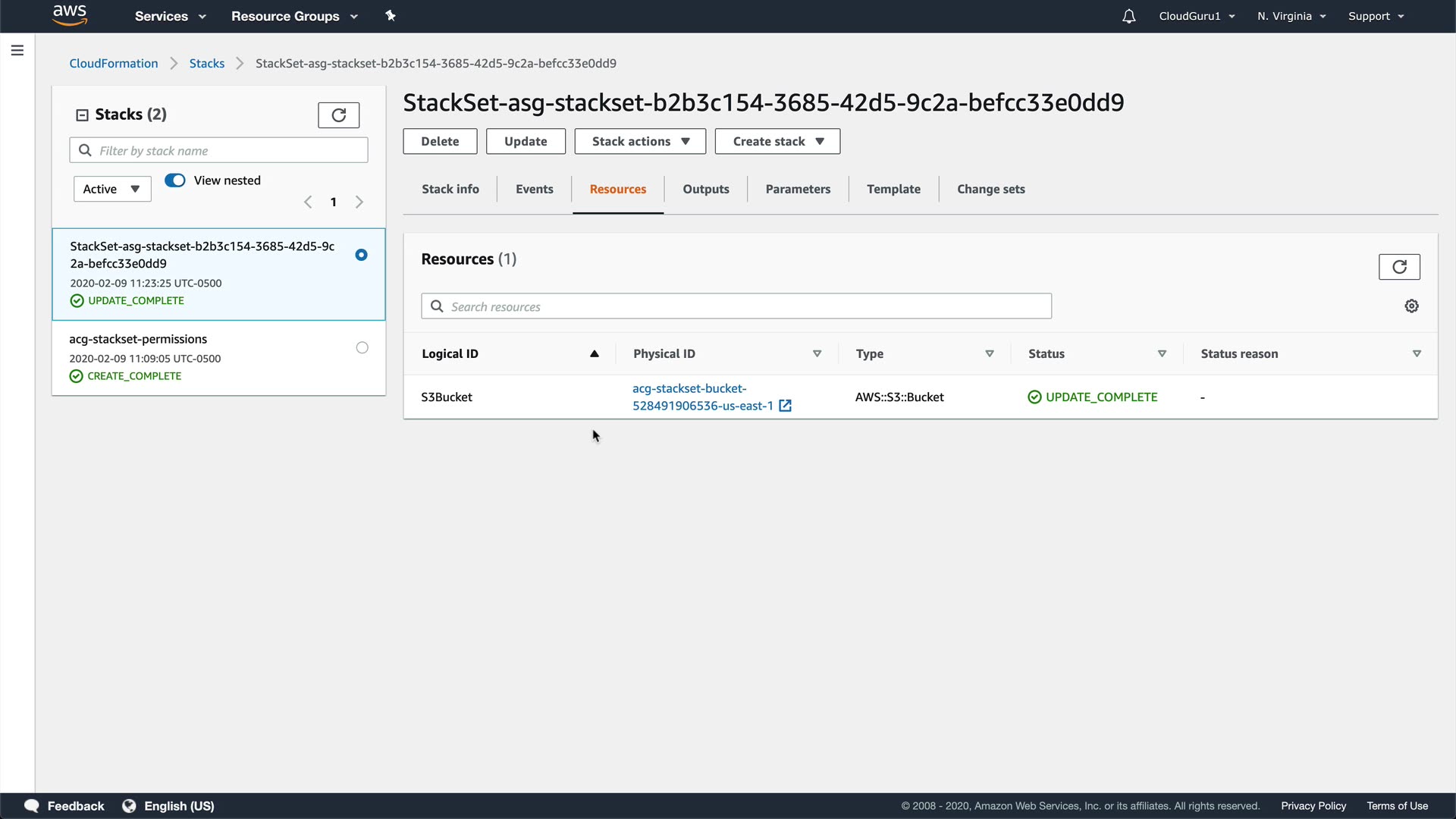Image resolution: width=1456 pixels, height=819 pixels.
Task: Click the notifications bell icon
Action: (1128, 16)
